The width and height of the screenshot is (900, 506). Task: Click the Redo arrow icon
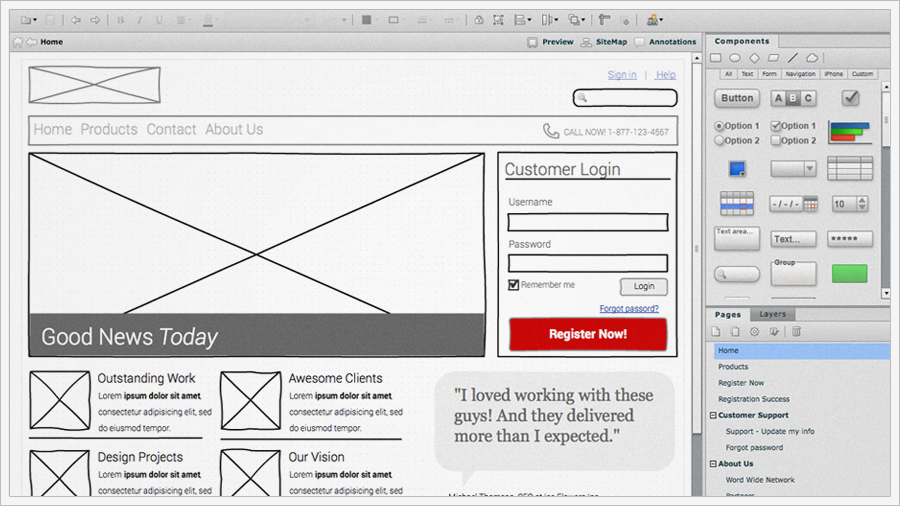(95, 20)
